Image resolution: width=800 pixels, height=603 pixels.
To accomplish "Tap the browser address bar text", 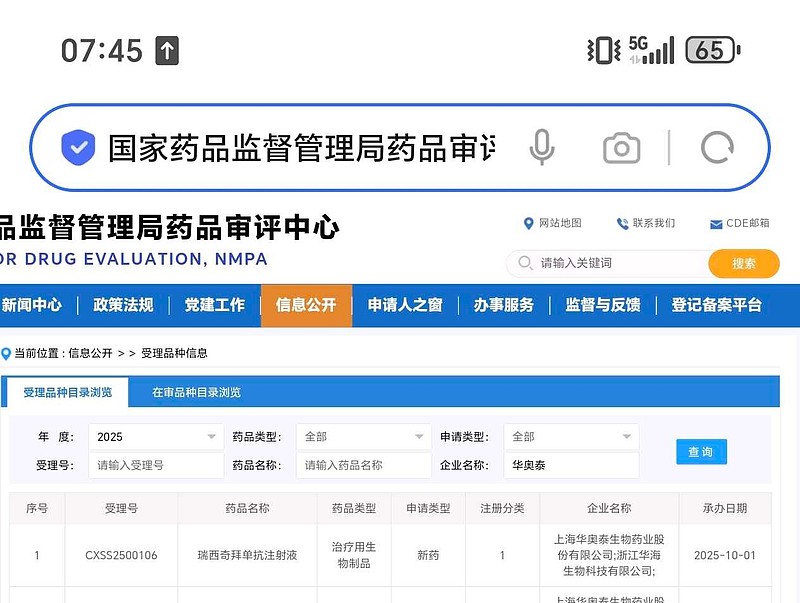I will [301, 148].
